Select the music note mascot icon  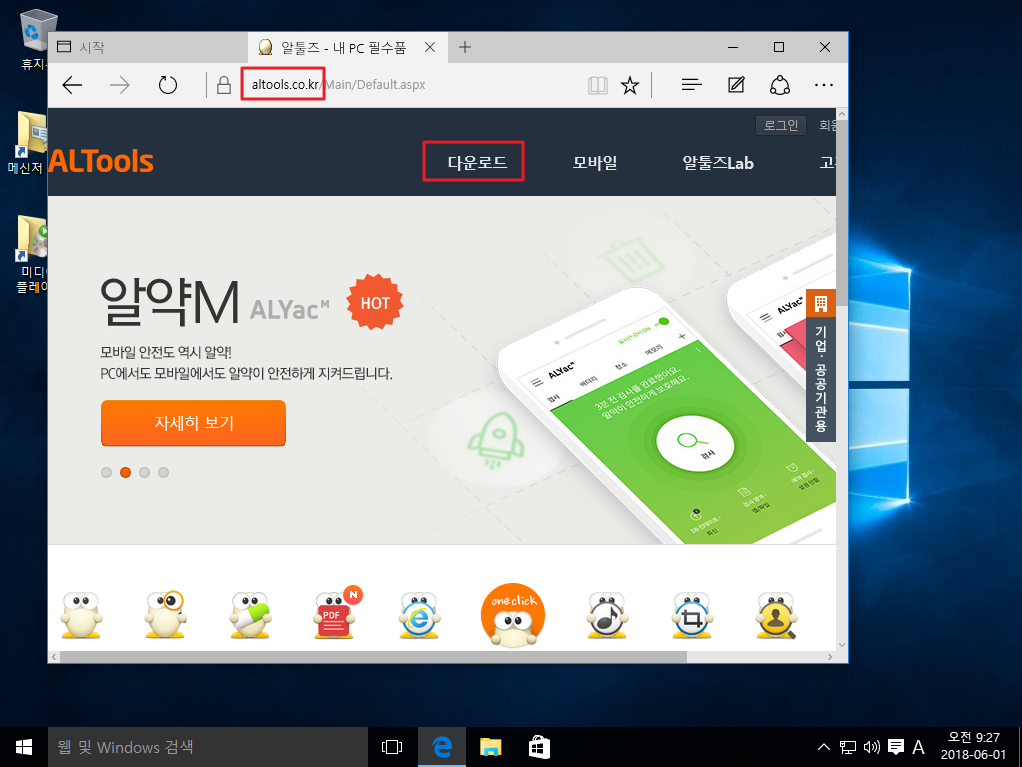(606, 615)
